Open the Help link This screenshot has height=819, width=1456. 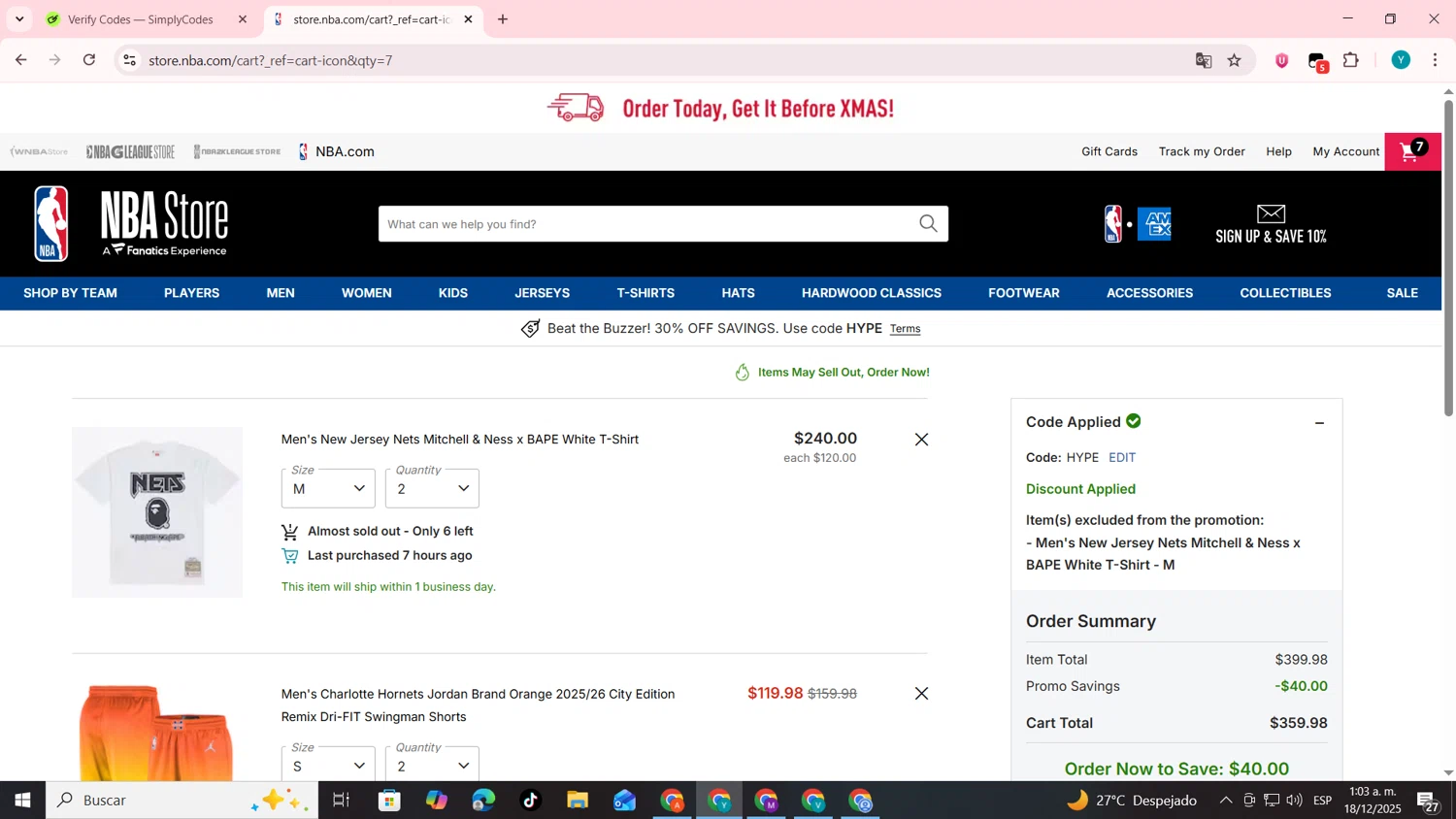1278,151
